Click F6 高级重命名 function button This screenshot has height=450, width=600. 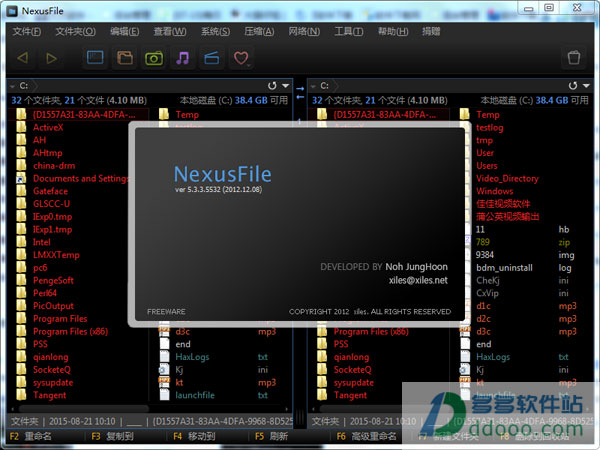coord(366,436)
